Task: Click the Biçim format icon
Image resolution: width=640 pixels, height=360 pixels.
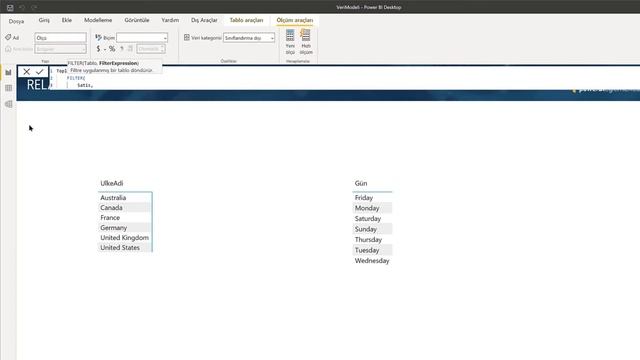Action: pyautogui.click(x=98, y=38)
